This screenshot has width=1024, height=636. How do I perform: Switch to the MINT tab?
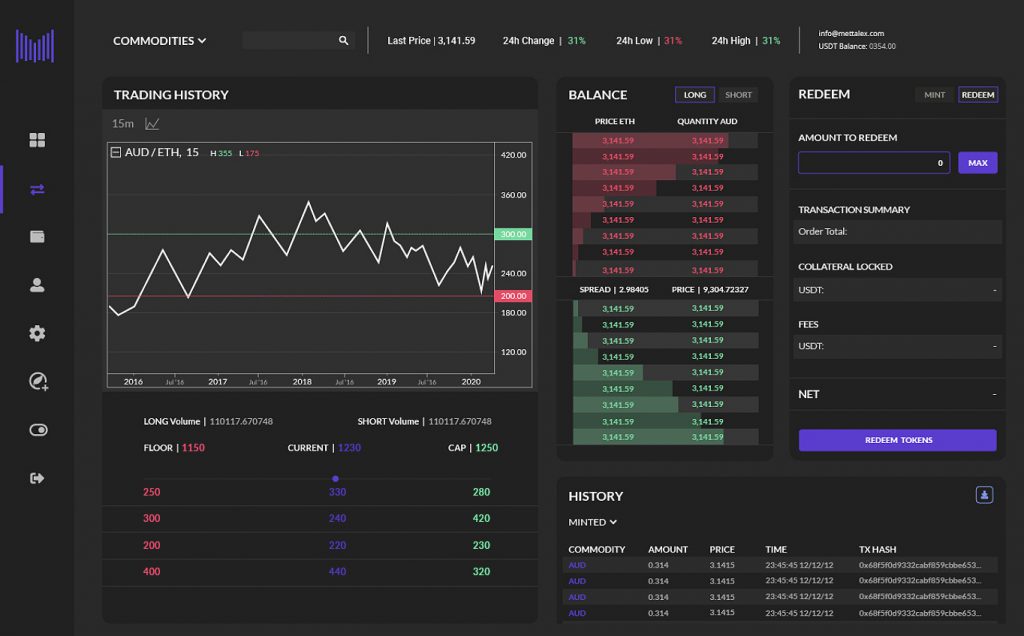point(934,95)
